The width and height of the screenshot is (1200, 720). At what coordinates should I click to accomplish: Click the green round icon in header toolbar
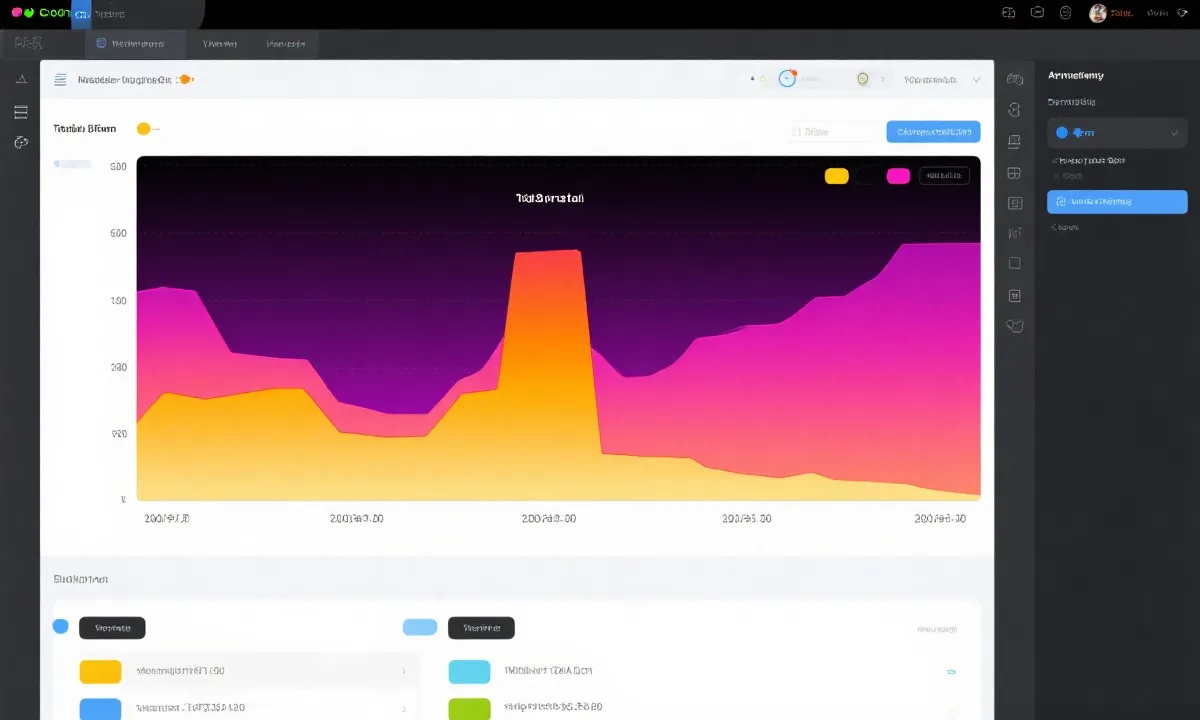coord(863,79)
